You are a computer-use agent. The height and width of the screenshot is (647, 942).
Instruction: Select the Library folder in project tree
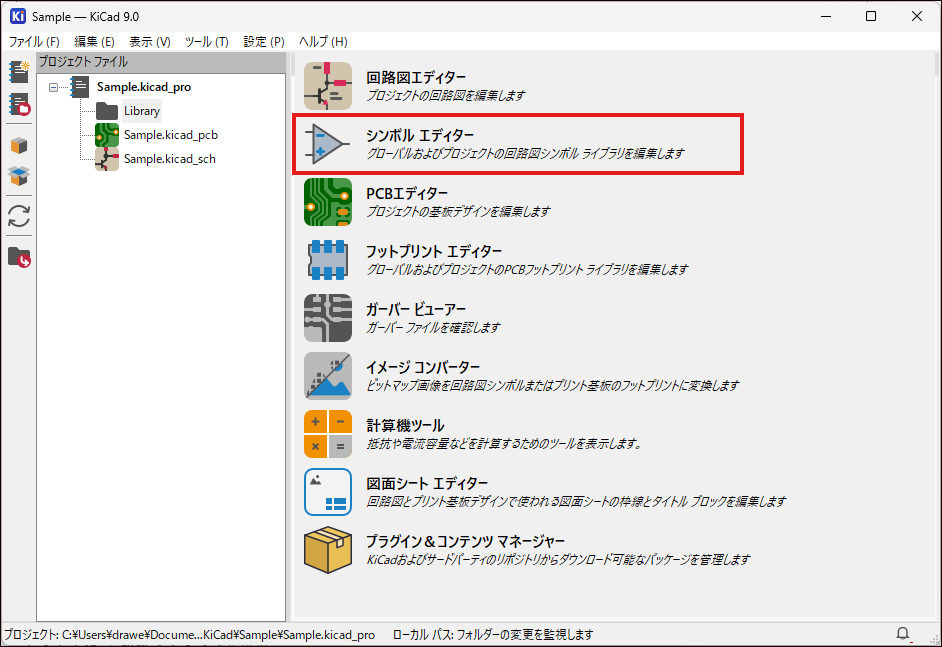(141, 111)
